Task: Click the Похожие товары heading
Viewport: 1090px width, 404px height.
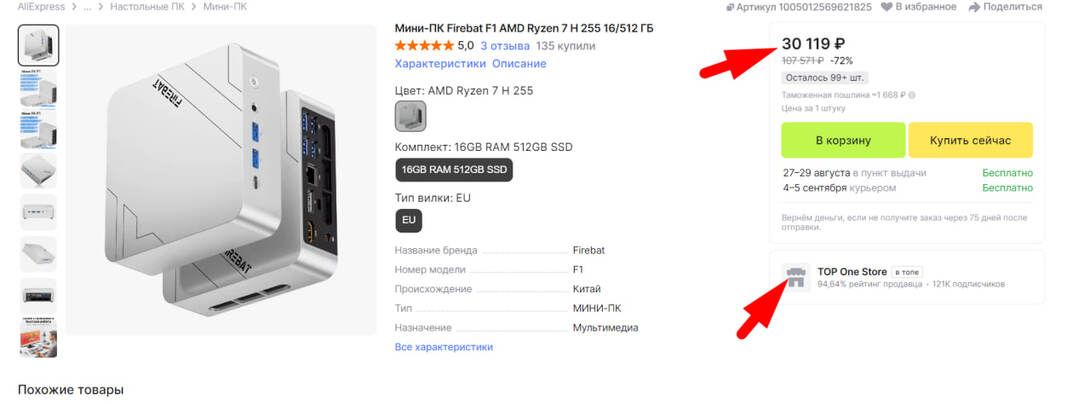Action: [x=71, y=389]
